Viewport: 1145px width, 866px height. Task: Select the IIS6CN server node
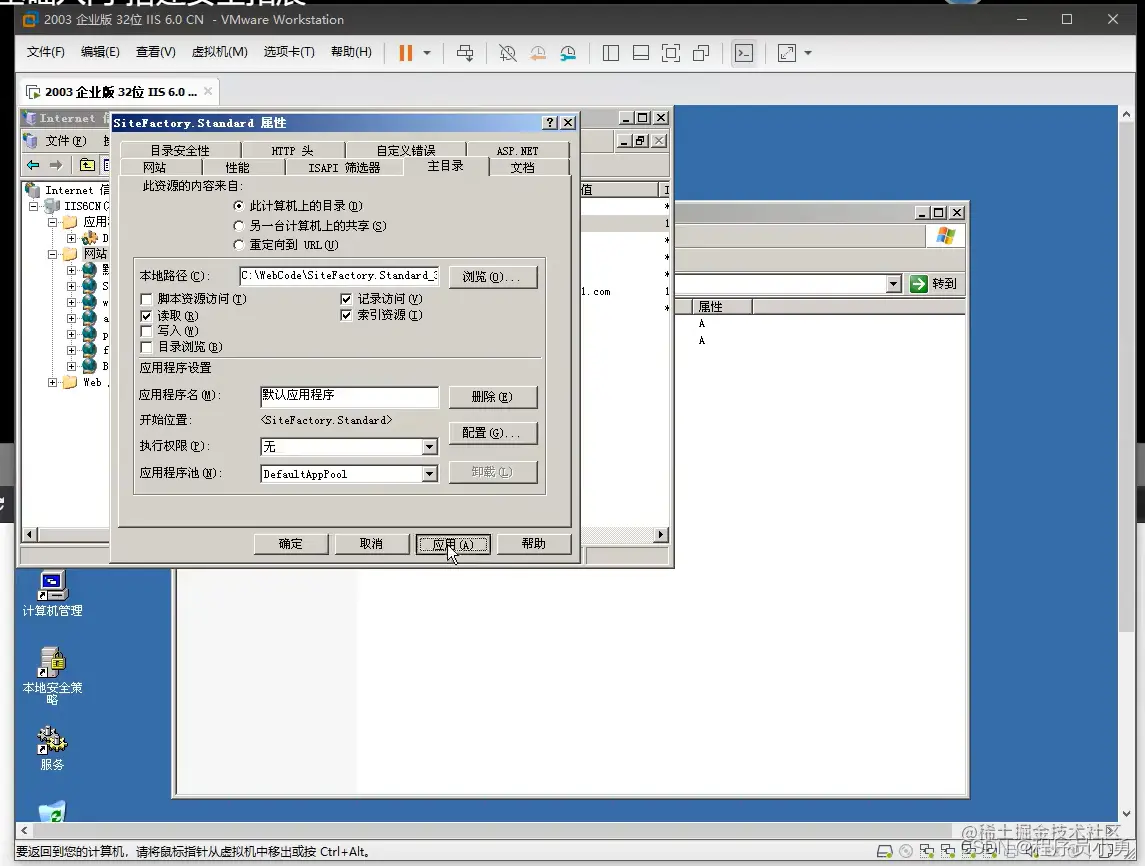pos(77,206)
